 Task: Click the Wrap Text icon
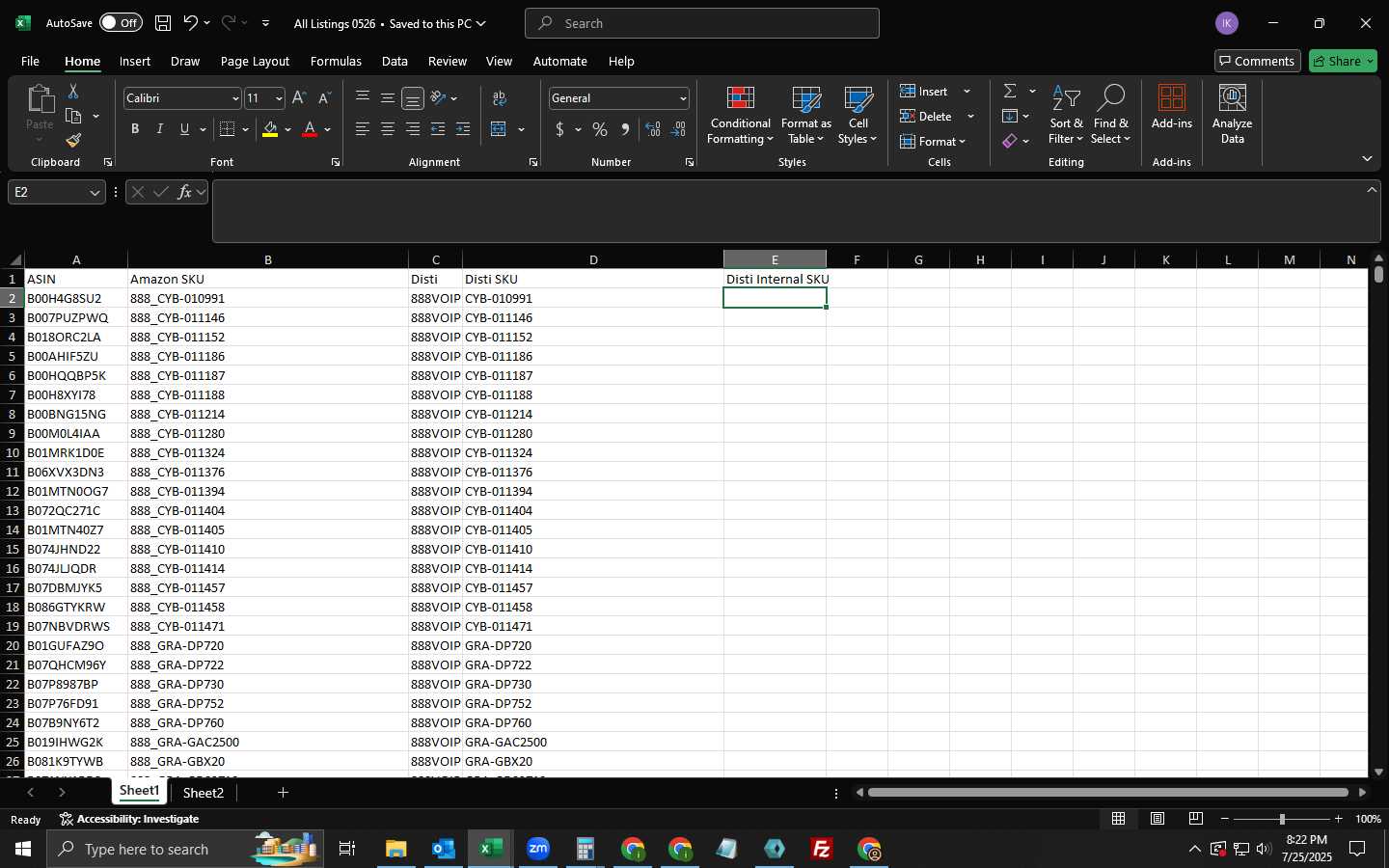point(500,97)
